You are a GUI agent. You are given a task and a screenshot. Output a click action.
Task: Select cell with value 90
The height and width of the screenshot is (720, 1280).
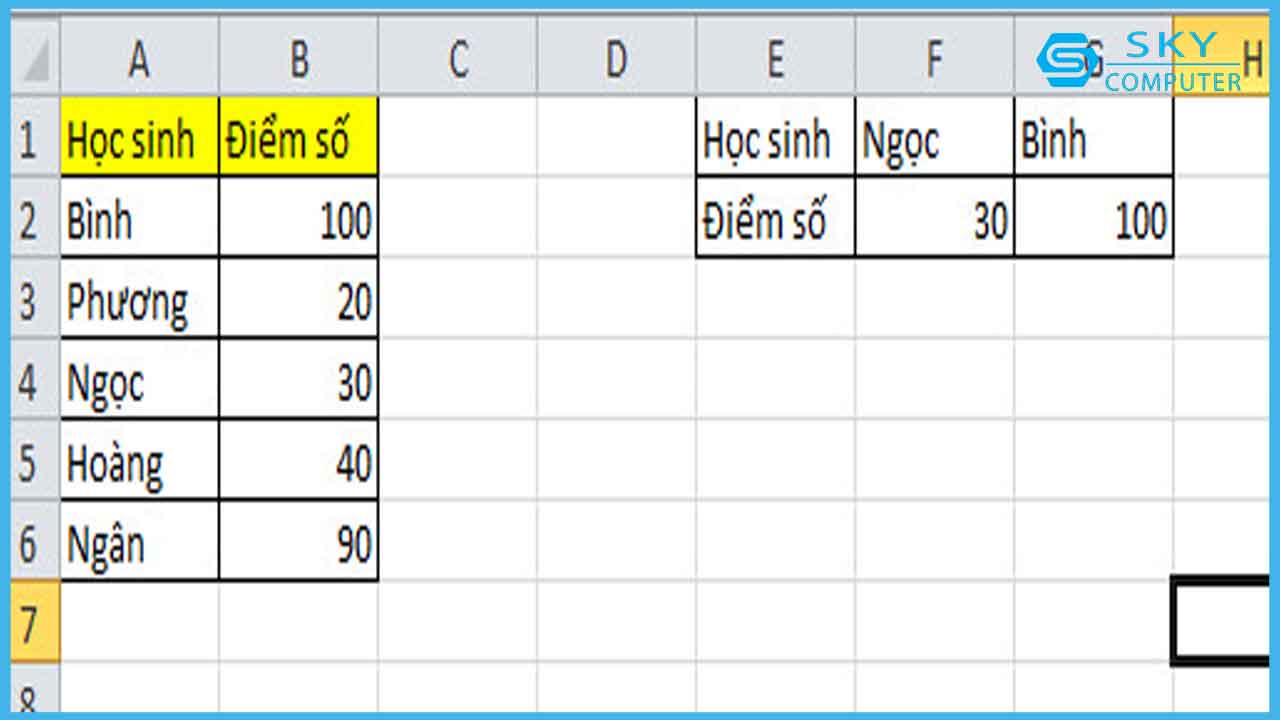tap(298, 541)
